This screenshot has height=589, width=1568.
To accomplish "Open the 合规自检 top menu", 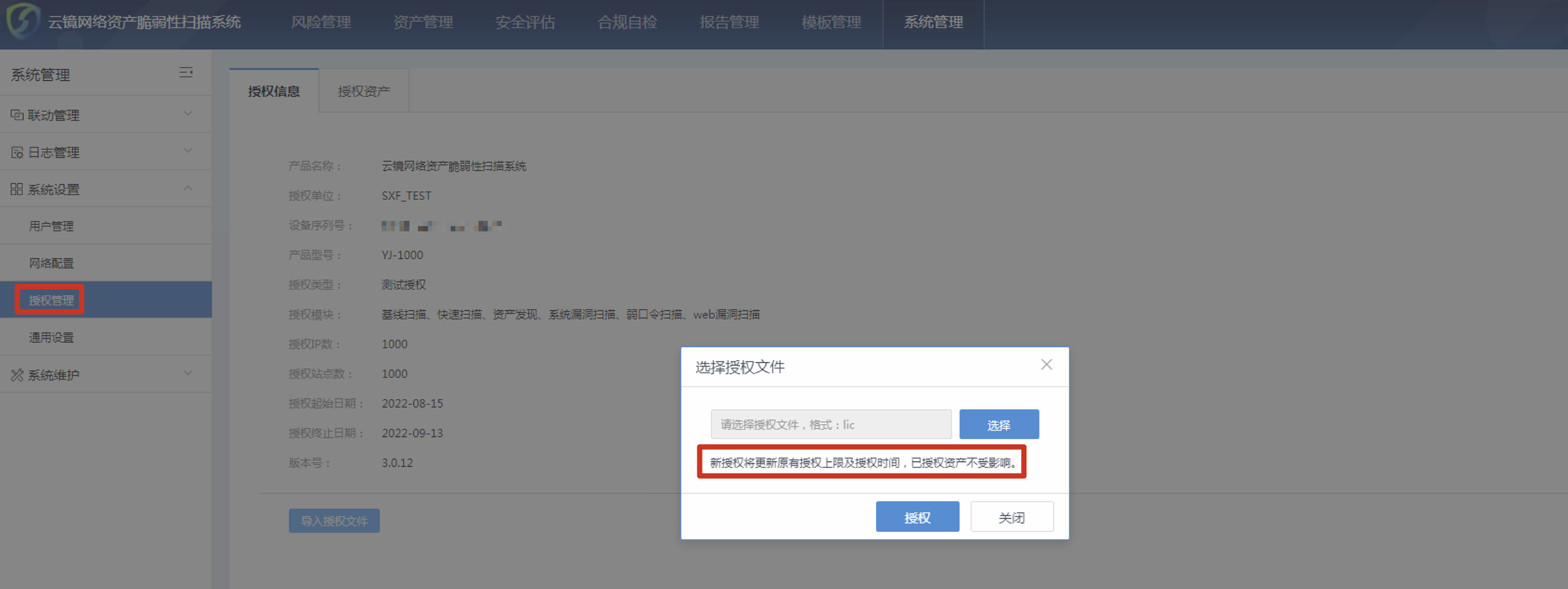I will click(x=628, y=22).
